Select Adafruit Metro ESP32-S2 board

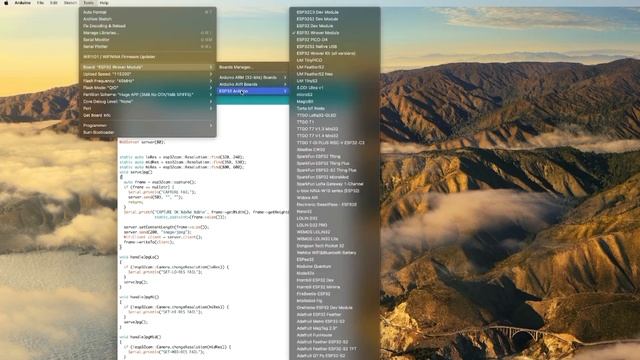click(x=335, y=322)
